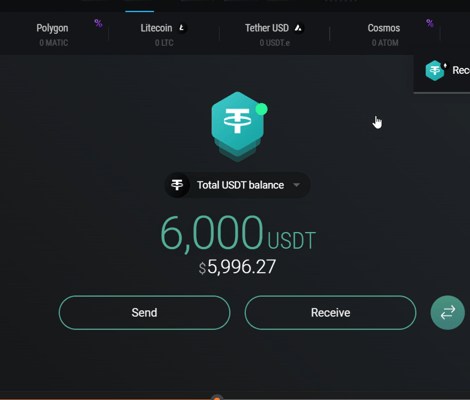Click the orange marker on bottom bar
This screenshot has width=470, height=400.
pyautogui.click(x=217, y=398)
